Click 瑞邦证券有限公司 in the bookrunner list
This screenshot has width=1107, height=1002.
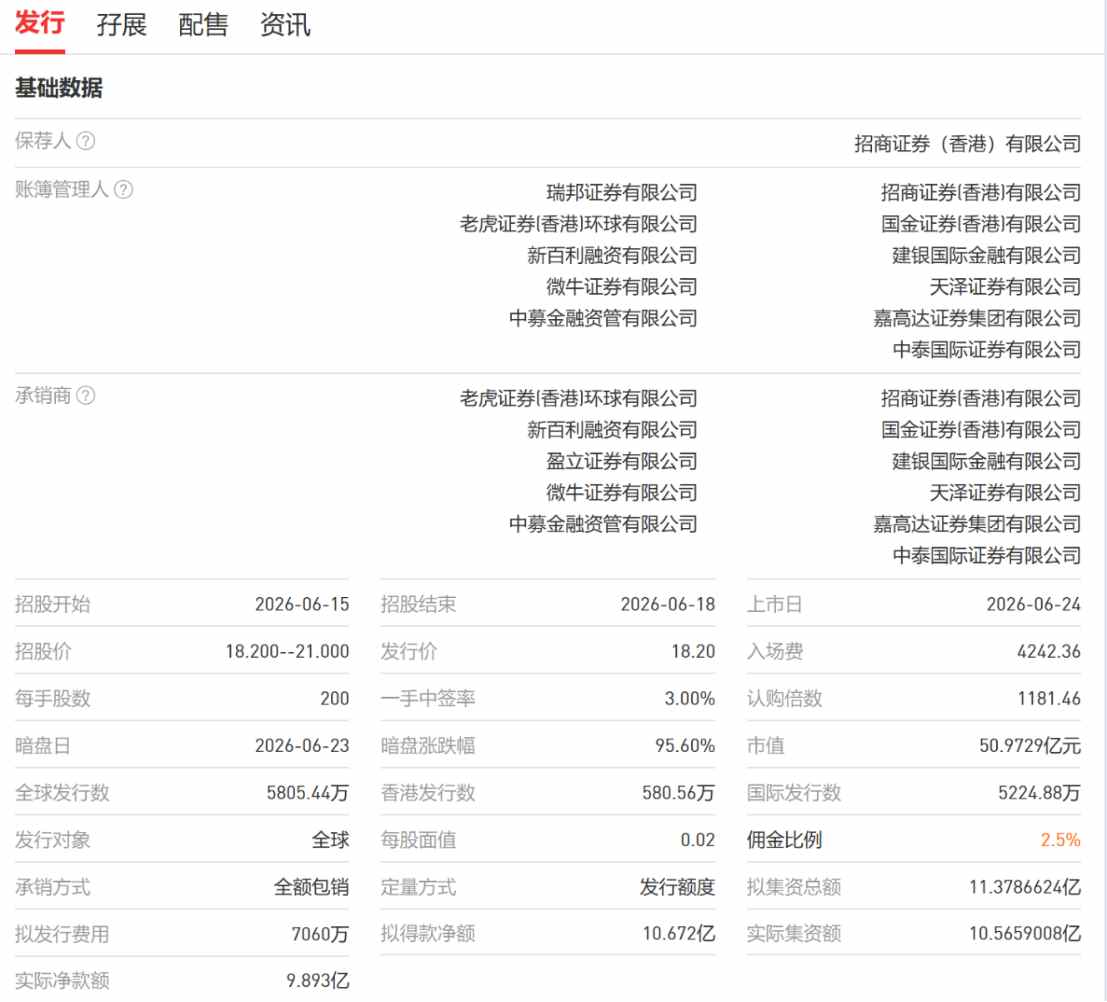621,192
